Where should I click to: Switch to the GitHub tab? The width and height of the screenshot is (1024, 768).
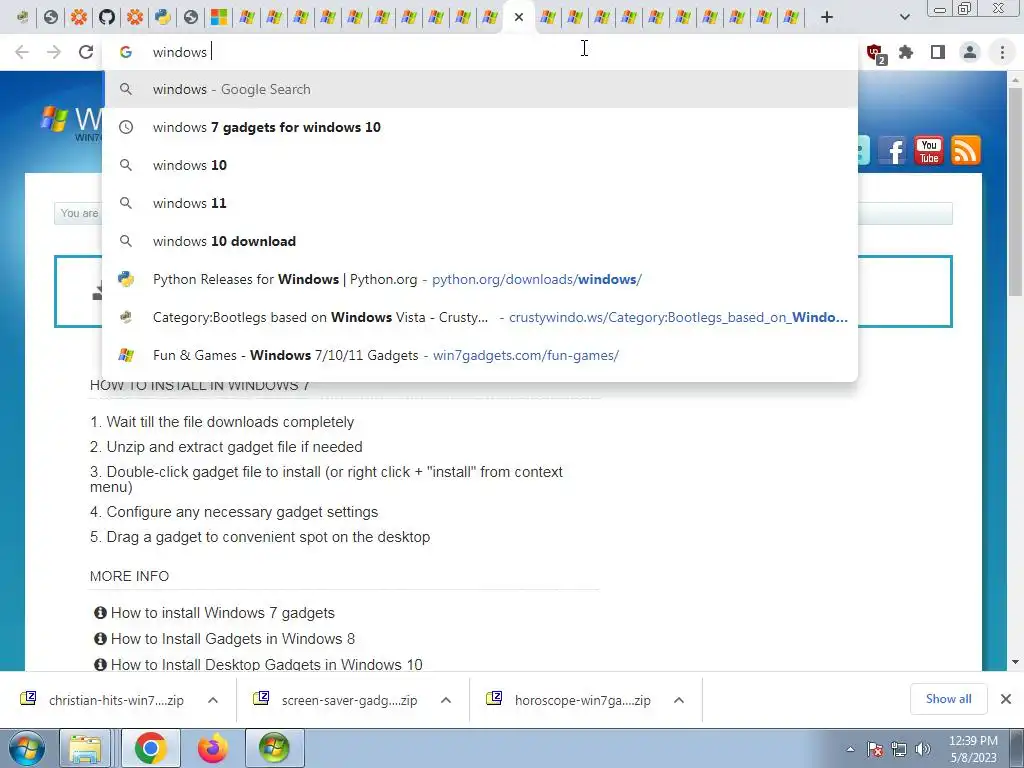[x=106, y=17]
